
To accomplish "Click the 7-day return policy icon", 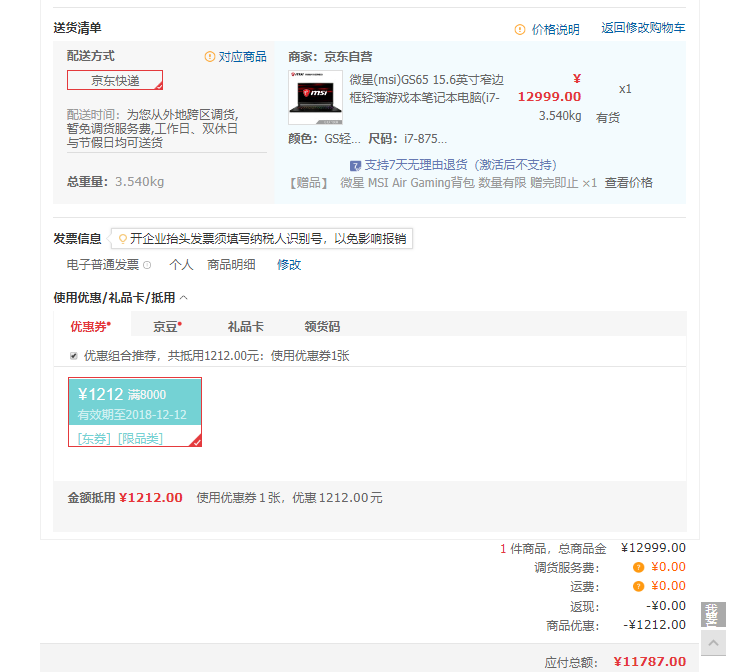I will tap(355, 165).
